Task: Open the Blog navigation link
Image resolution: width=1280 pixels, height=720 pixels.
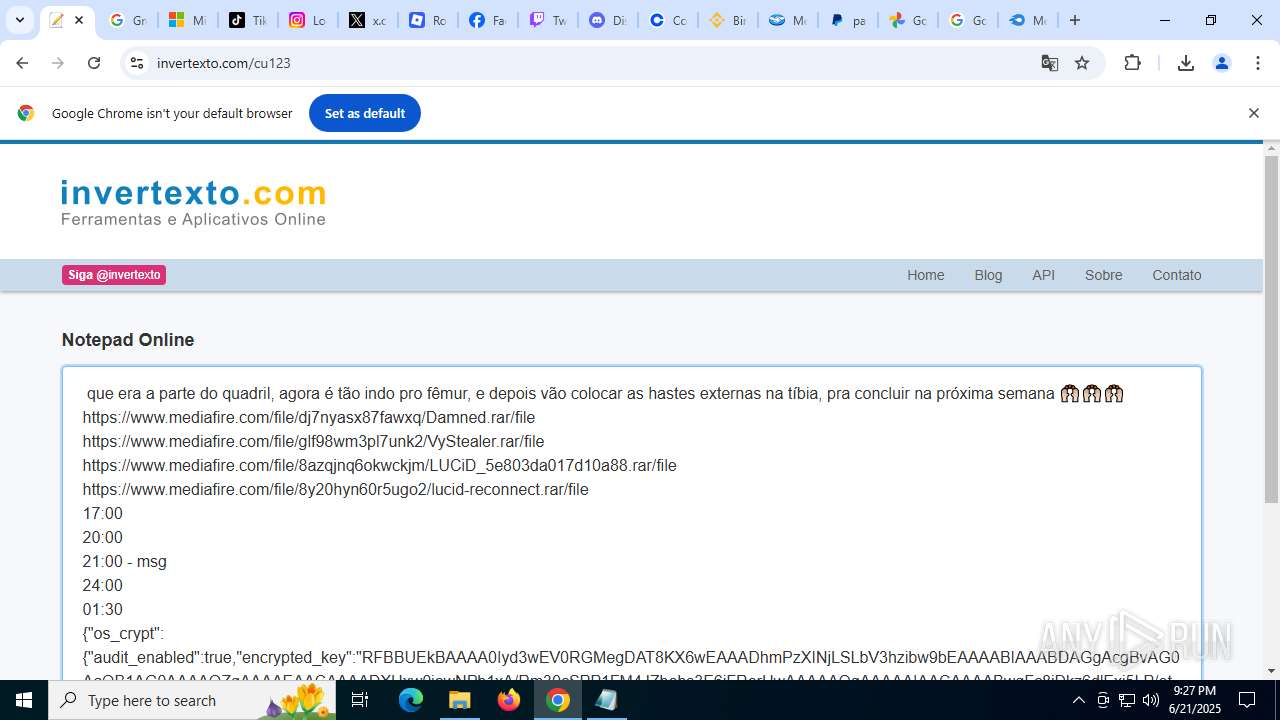Action: click(988, 275)
